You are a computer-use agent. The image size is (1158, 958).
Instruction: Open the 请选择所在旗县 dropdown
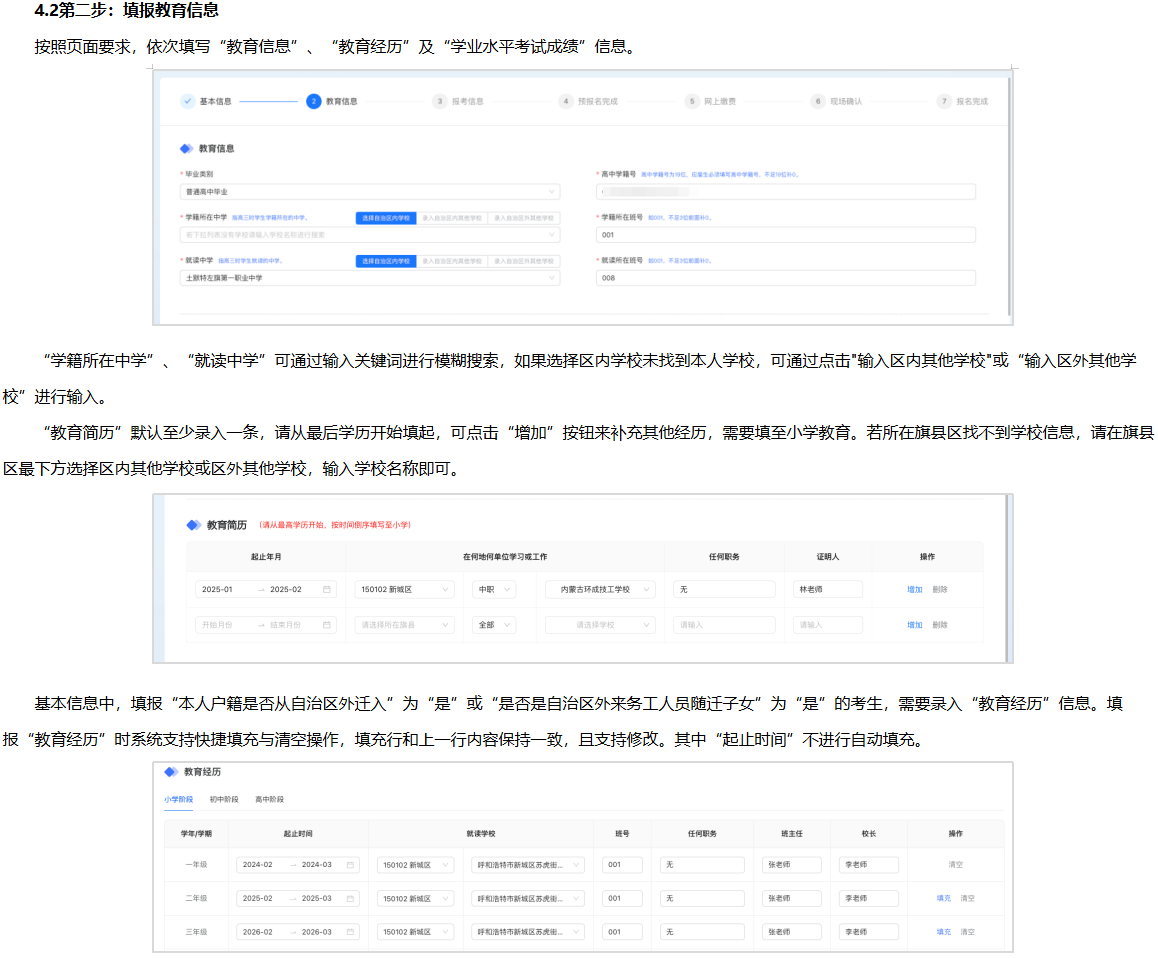point(404,625)
